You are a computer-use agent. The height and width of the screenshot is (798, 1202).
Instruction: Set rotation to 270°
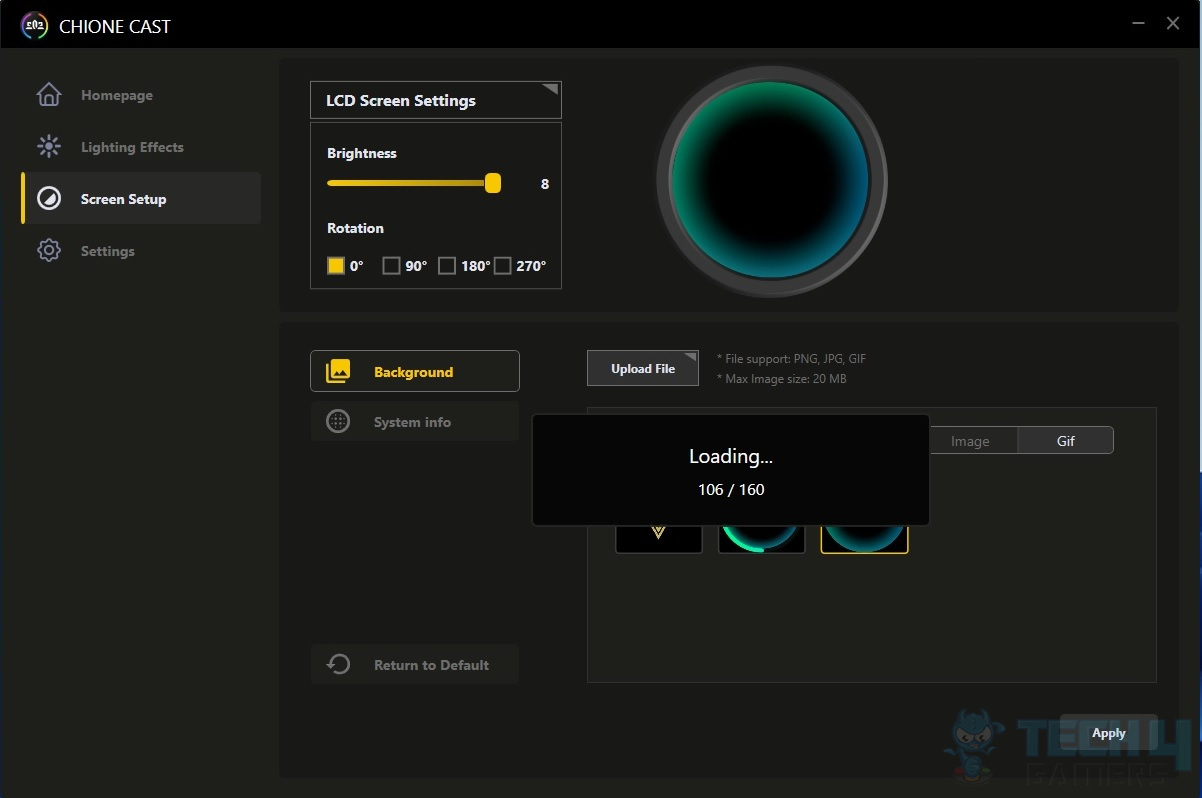point(502,266)
